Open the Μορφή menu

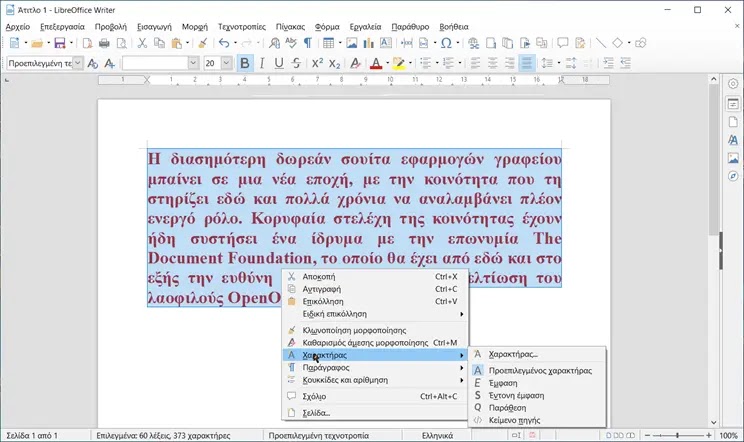pyautogui.click(x=195, y=27)
